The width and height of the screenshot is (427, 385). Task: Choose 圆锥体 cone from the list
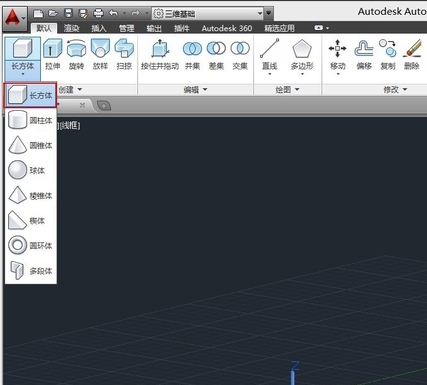(30, 145)
